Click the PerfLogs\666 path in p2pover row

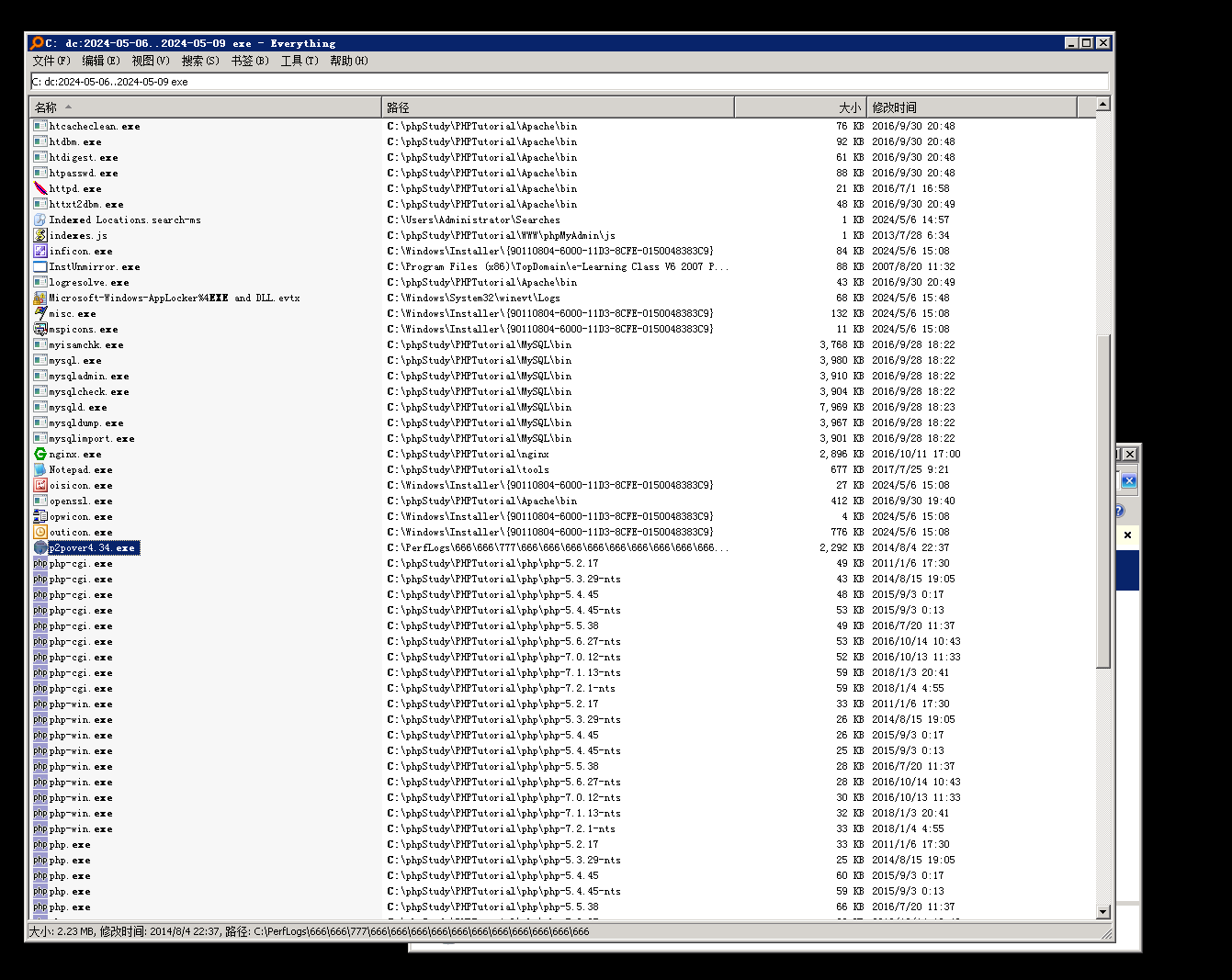coord(559,547)
